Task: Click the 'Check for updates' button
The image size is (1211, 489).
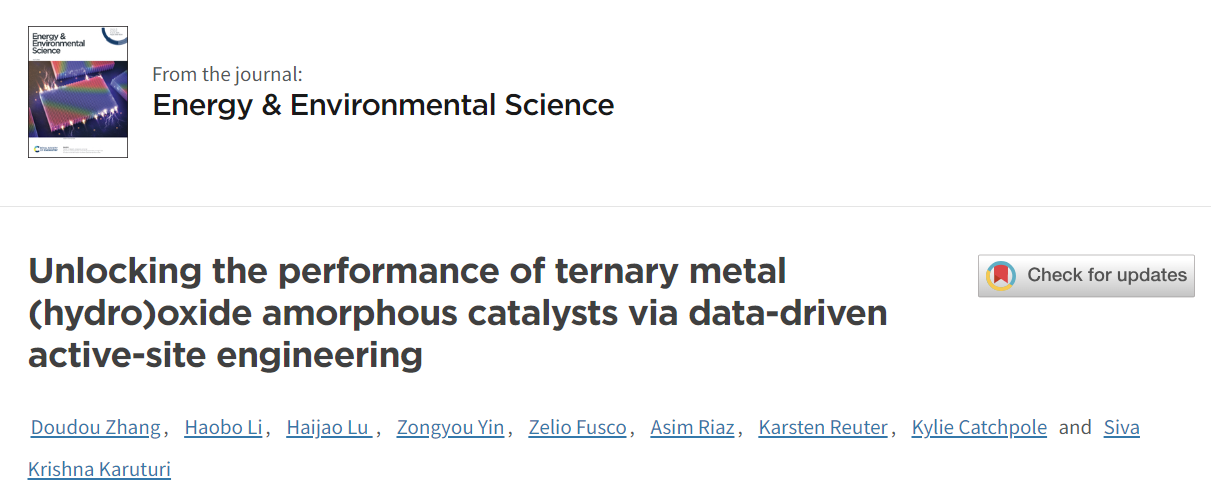Action: point(1086,275)
